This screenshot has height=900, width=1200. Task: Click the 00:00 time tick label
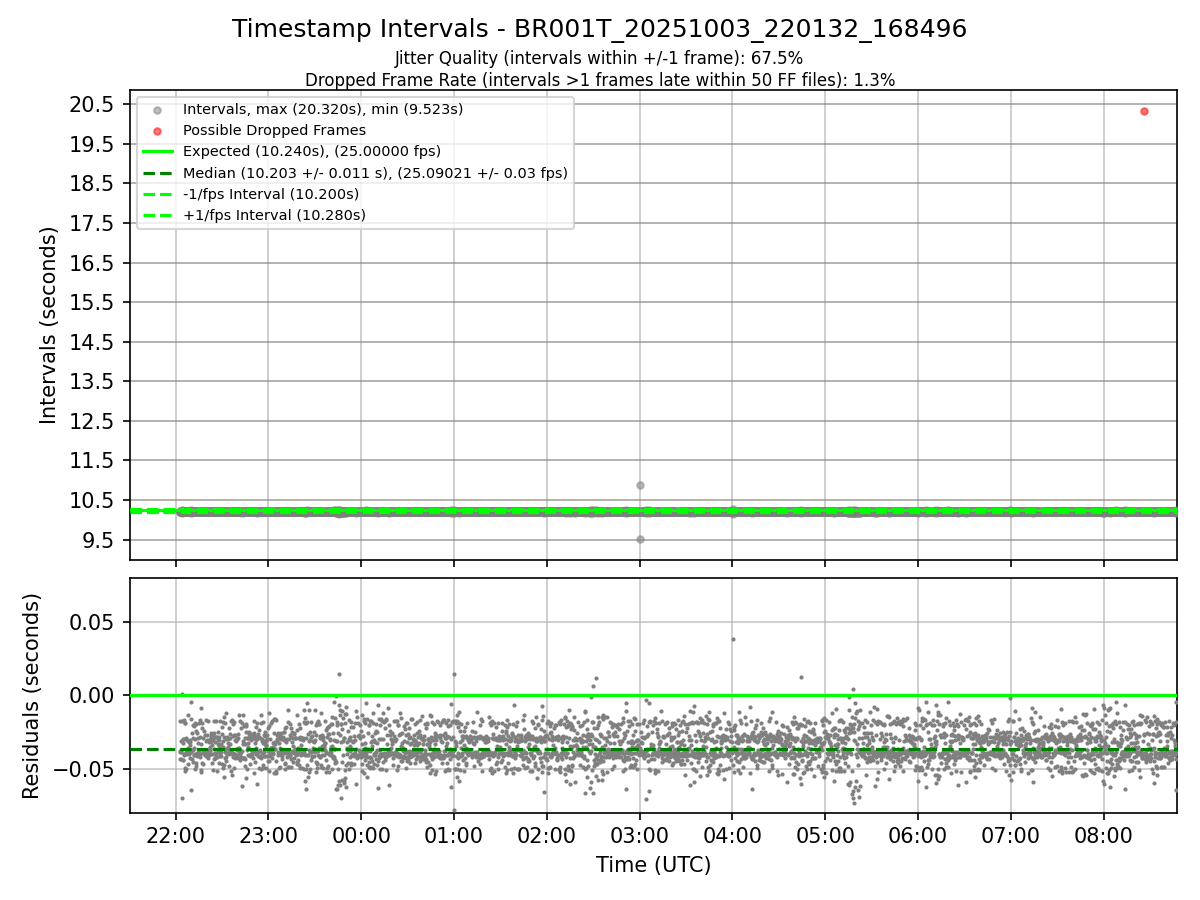(x=361, y=833)
